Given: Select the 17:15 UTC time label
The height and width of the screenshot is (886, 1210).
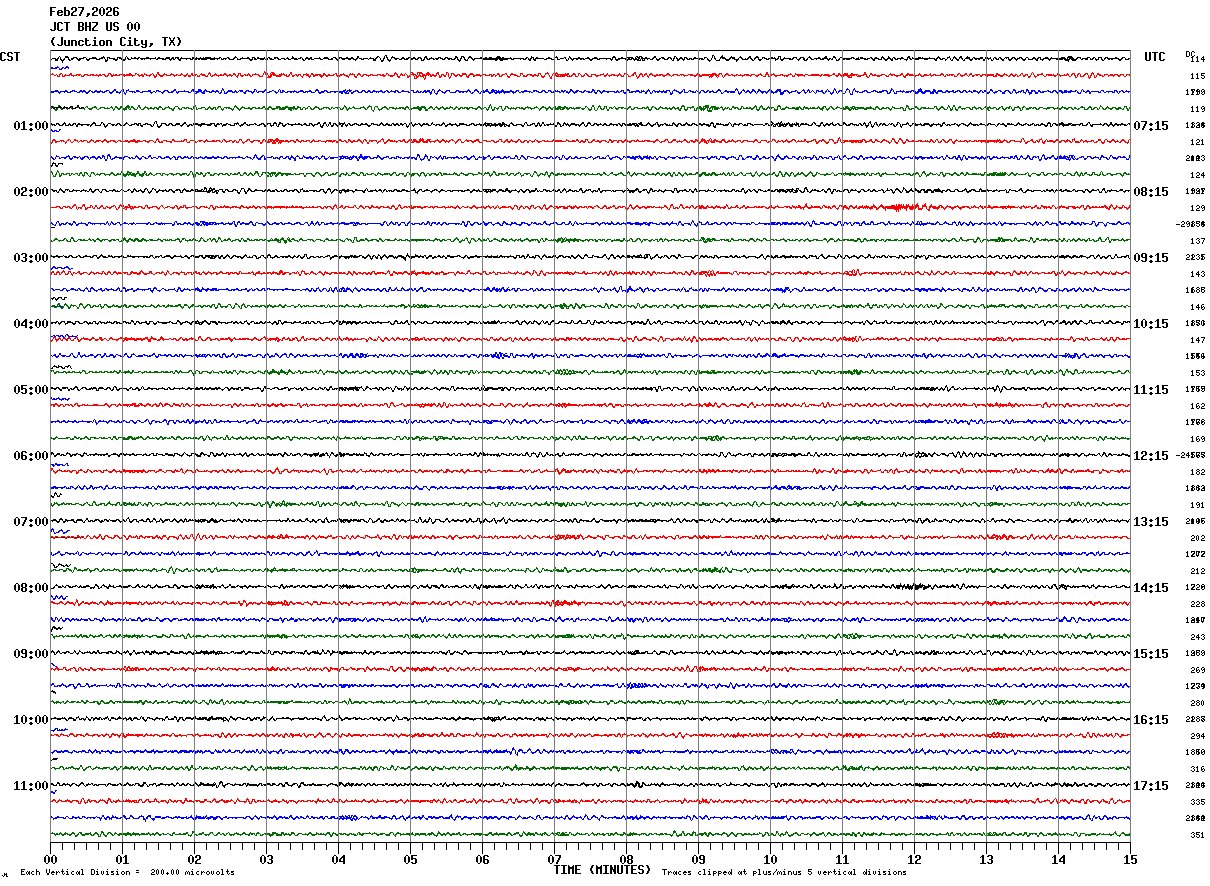Looking at the screenshot, I should pyautogui.click(x=1151, y=786).
